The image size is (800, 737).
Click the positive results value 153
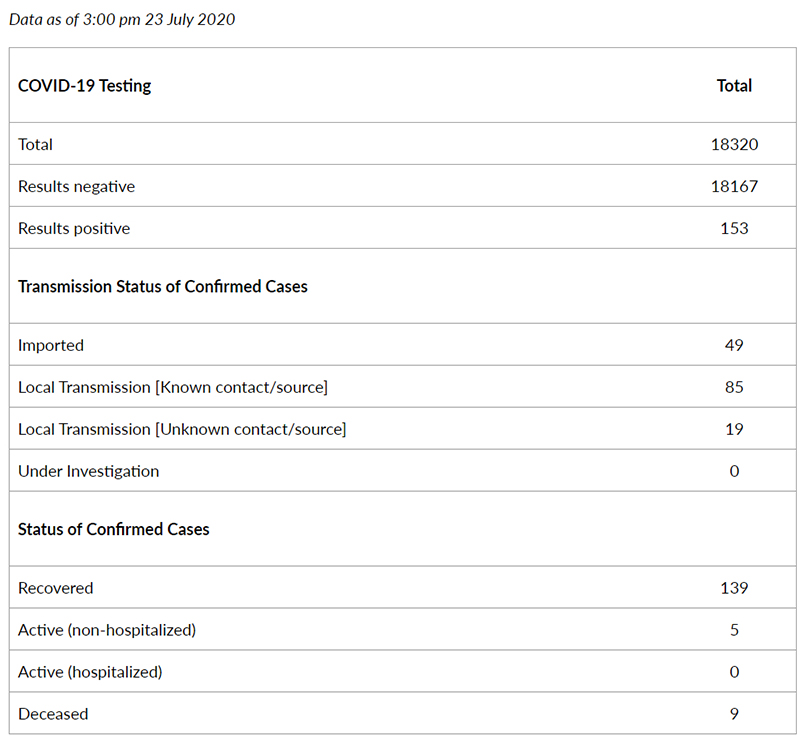(x=734, y=228)
